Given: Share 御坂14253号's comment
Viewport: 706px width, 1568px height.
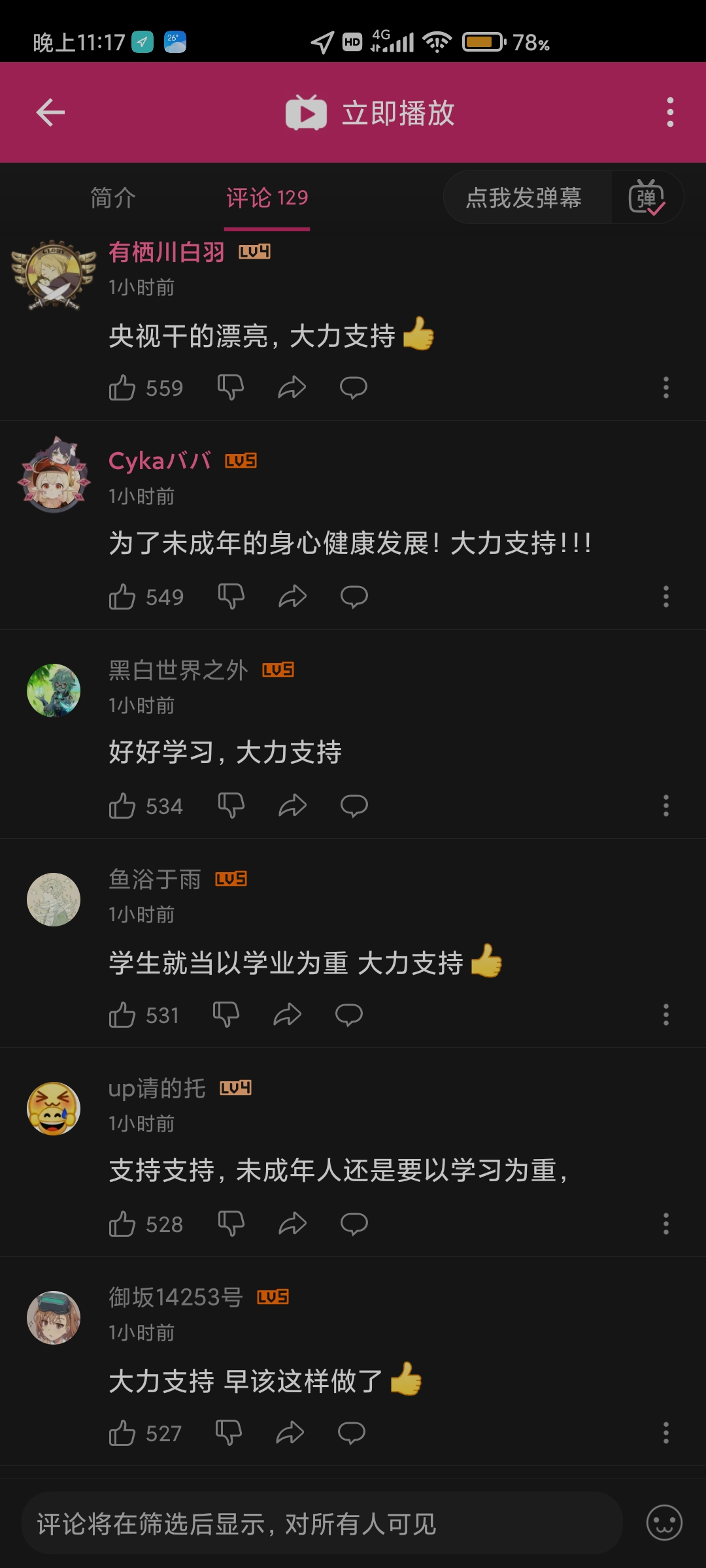Looking at the screenshot, I should [x=290, y=1433].
